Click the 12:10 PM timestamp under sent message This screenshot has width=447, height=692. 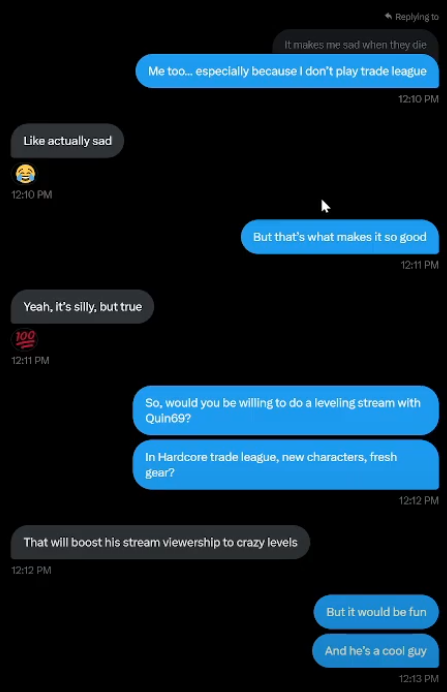(x=418, y=99)
